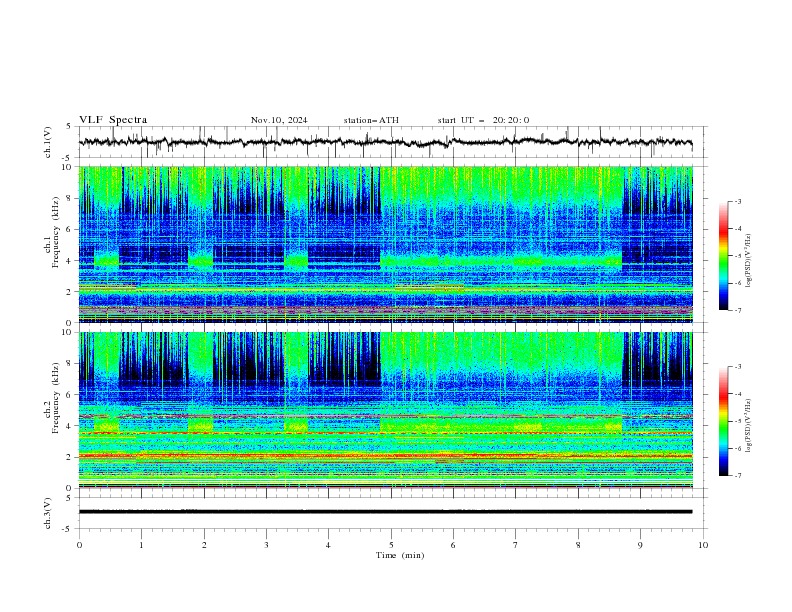
Task: Click the 'VLF Spectra' title text
Action: [x=113, y=120]
